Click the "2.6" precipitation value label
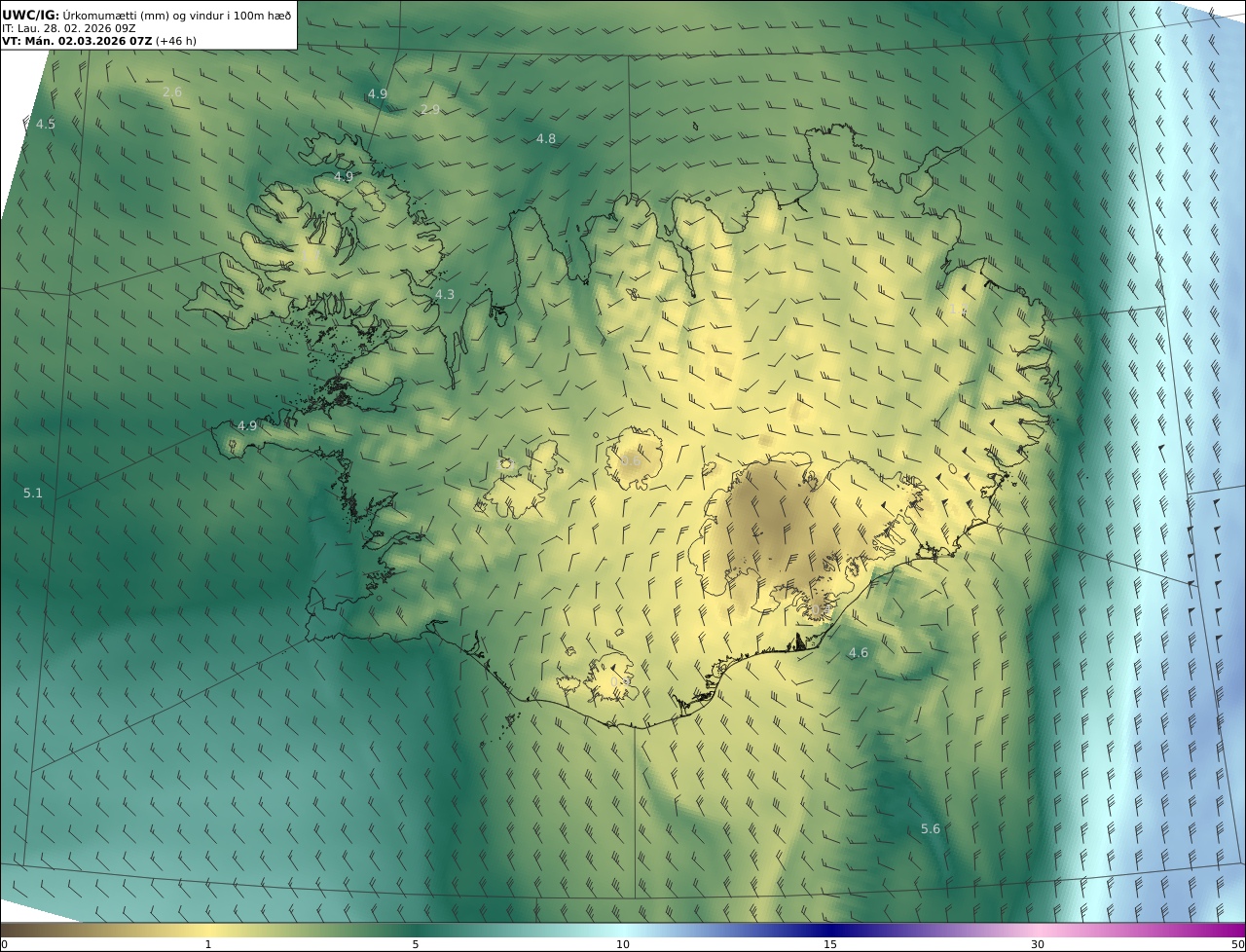This screenshot has width=1246, height=952. pyautogui.click(x=172, y=92)
